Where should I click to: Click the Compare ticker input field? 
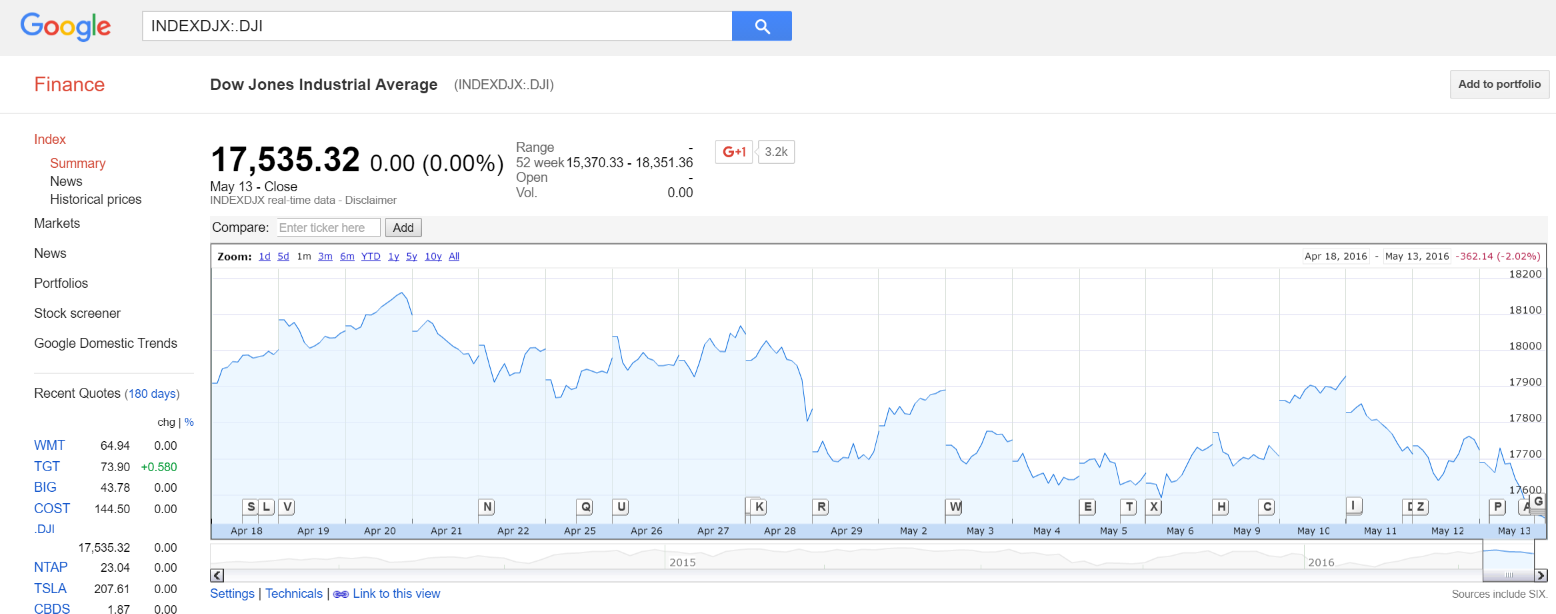[328, 228]
